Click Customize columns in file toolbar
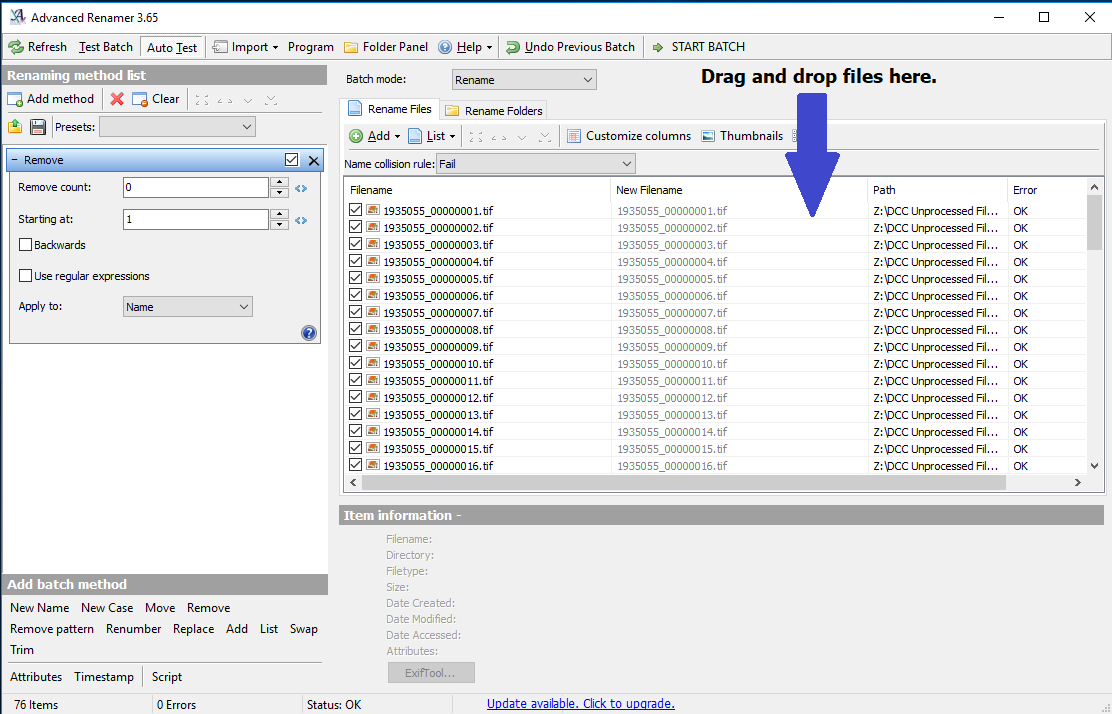 tap(629, 136)
